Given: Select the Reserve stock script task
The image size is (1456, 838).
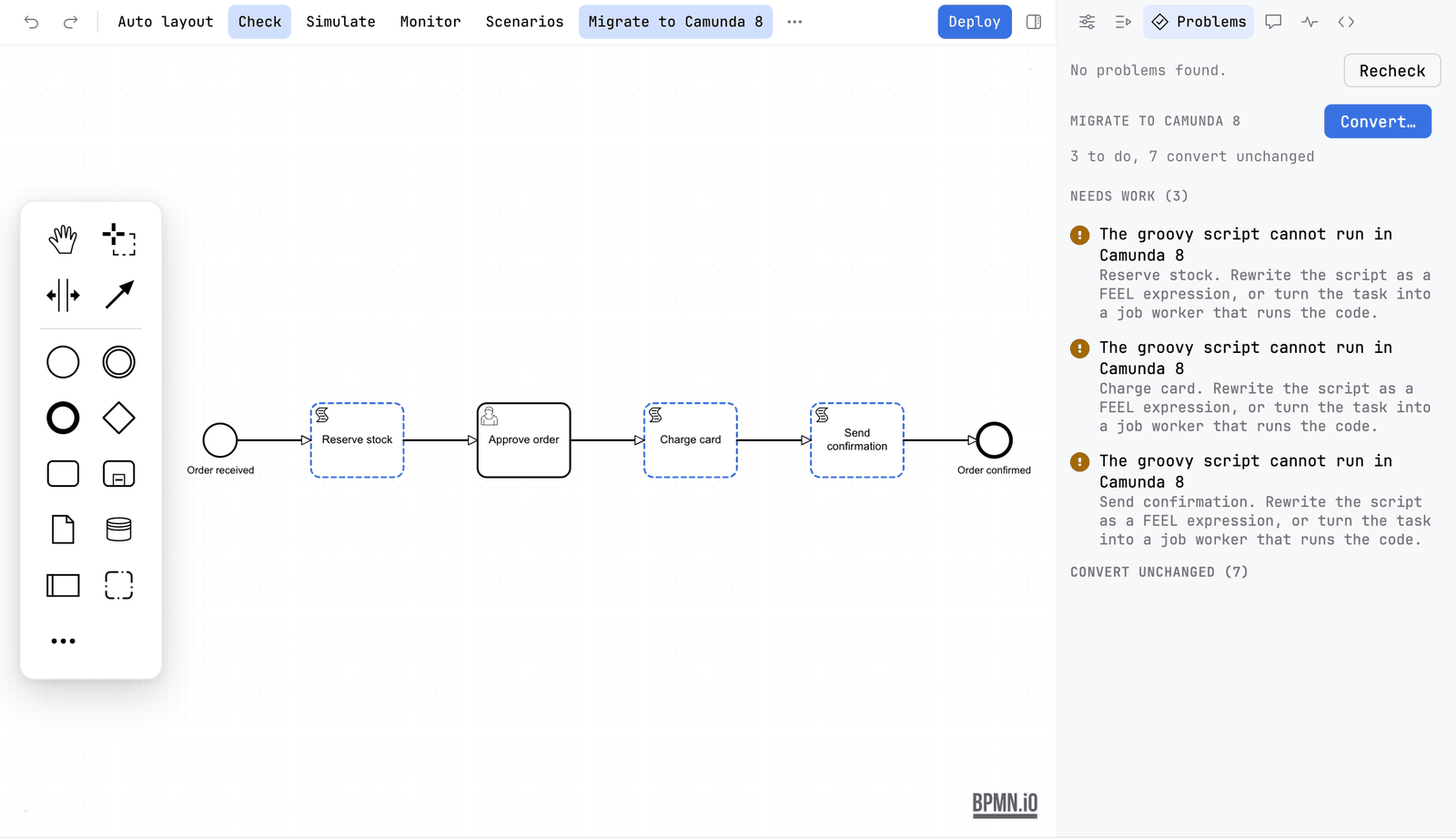Looking at the screenshot, I should [x=357, y=440].
